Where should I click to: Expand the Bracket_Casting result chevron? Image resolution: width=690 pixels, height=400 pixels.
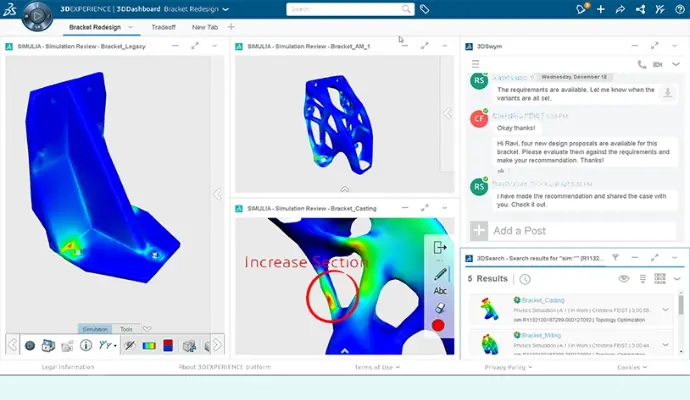pos(667,309)
